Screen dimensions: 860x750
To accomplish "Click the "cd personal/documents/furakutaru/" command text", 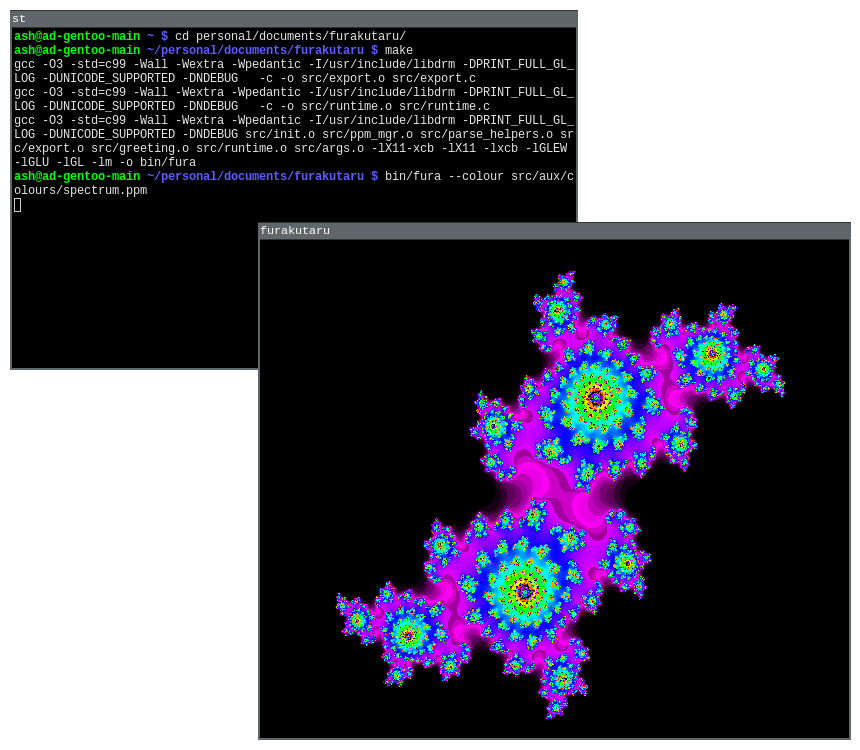I will click(x=290, y=37).
